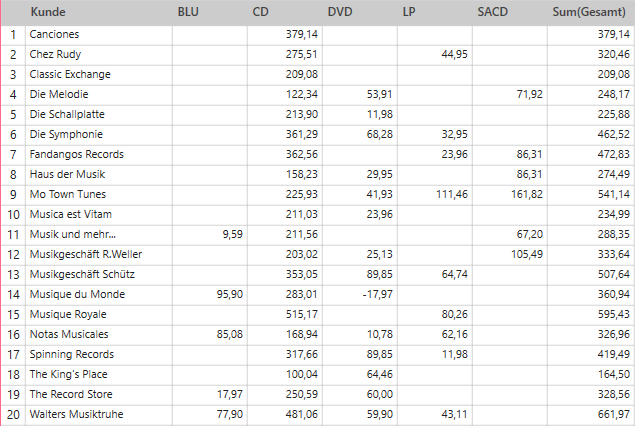
Task: Sort by the Sum(Gesamt) column header
Action: point(591,12)
